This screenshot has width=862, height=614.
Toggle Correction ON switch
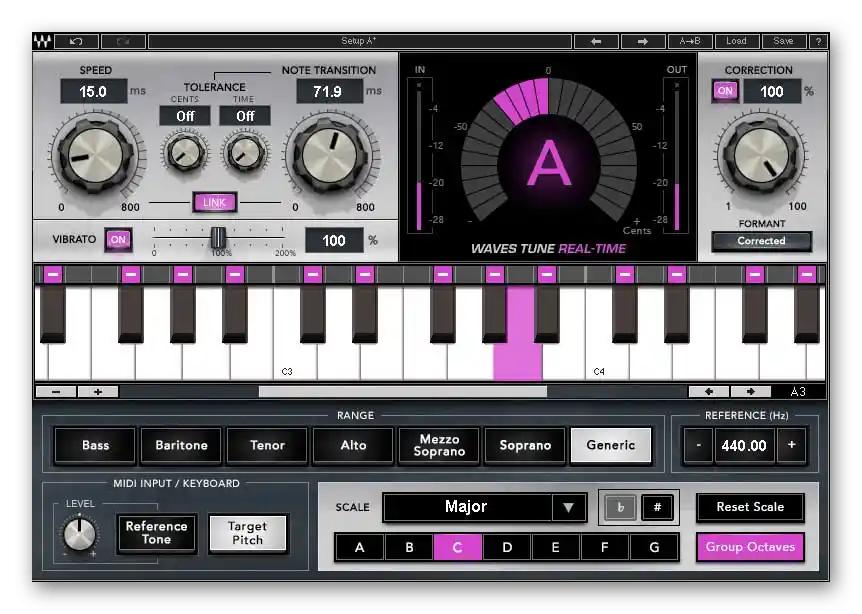pos(725,91)
